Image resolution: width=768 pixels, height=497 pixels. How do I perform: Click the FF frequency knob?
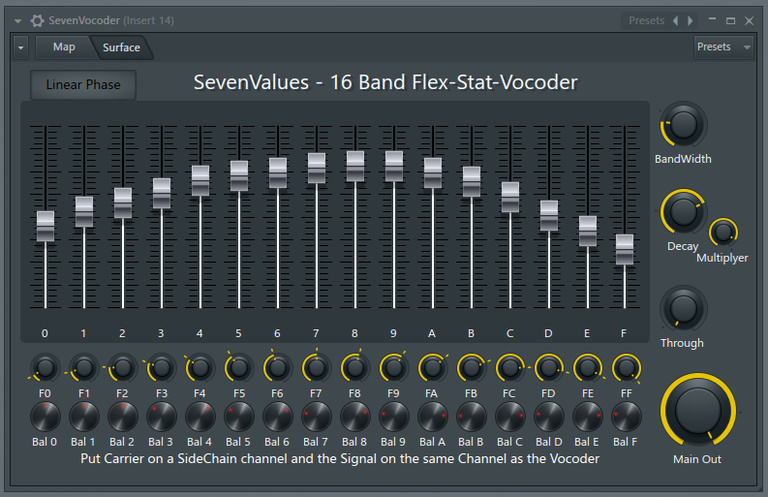pyautogui.click(x=626, y=368)
